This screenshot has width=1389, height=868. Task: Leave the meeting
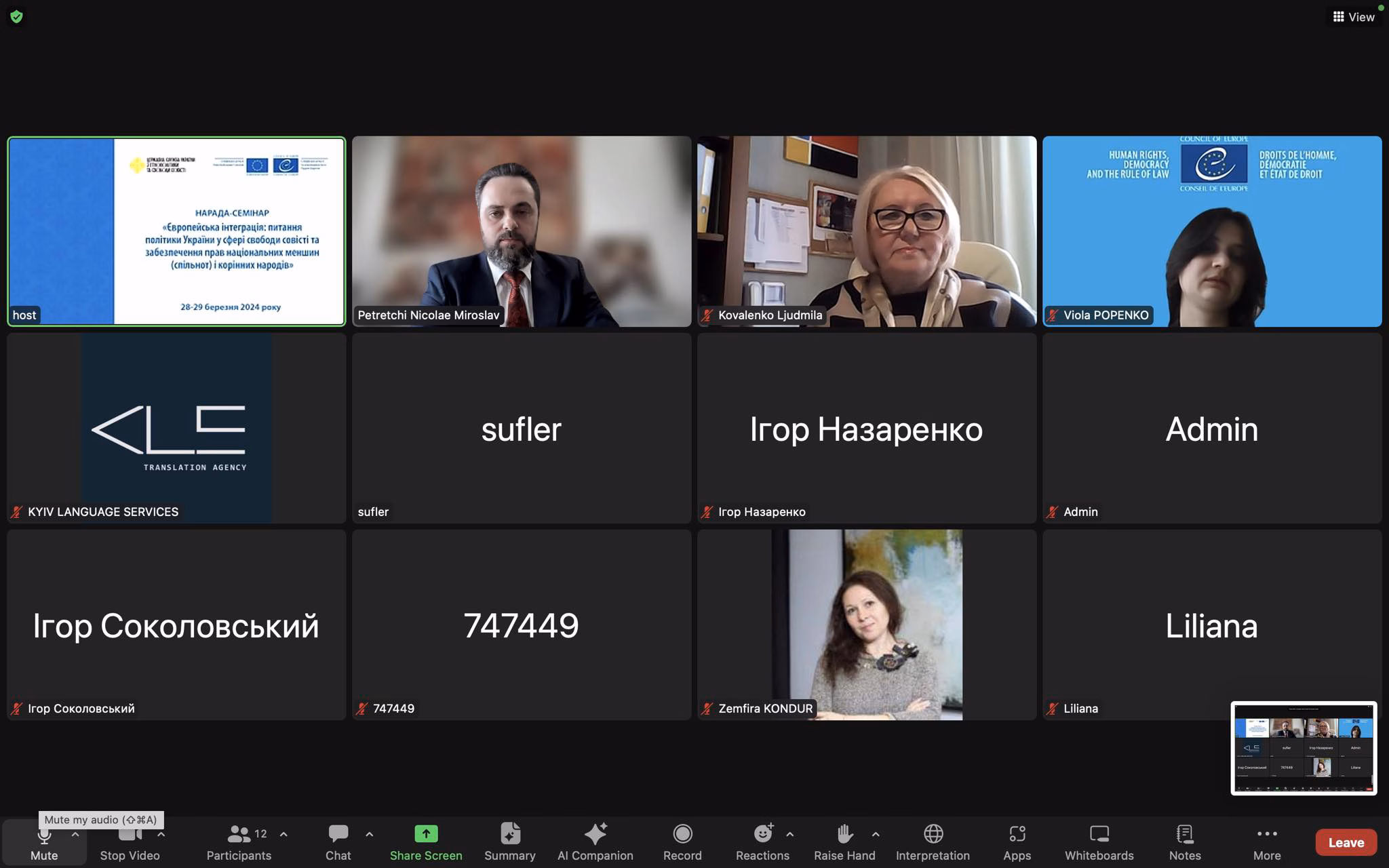pos(1346,842)
